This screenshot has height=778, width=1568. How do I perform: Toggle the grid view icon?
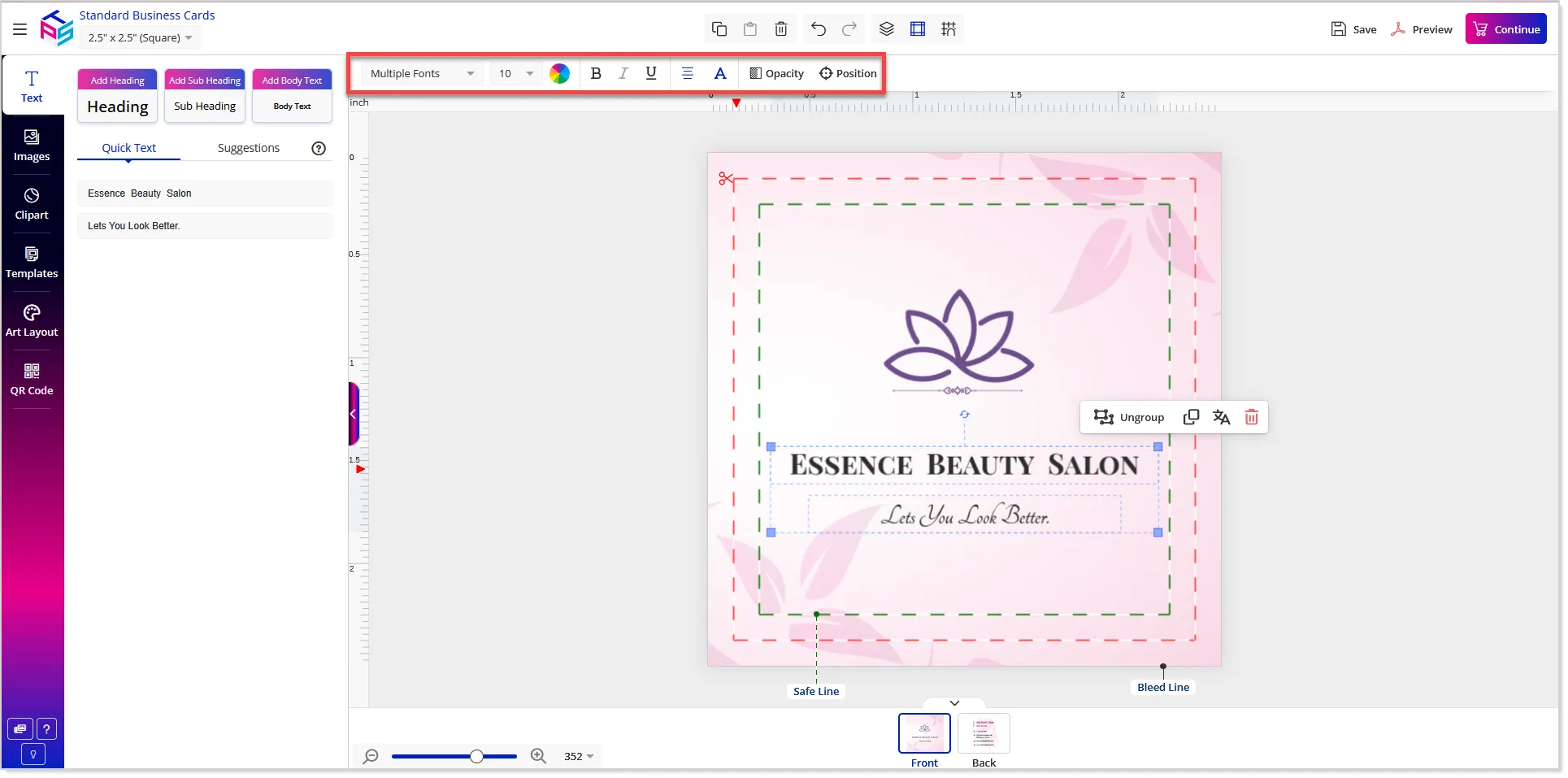949,29
